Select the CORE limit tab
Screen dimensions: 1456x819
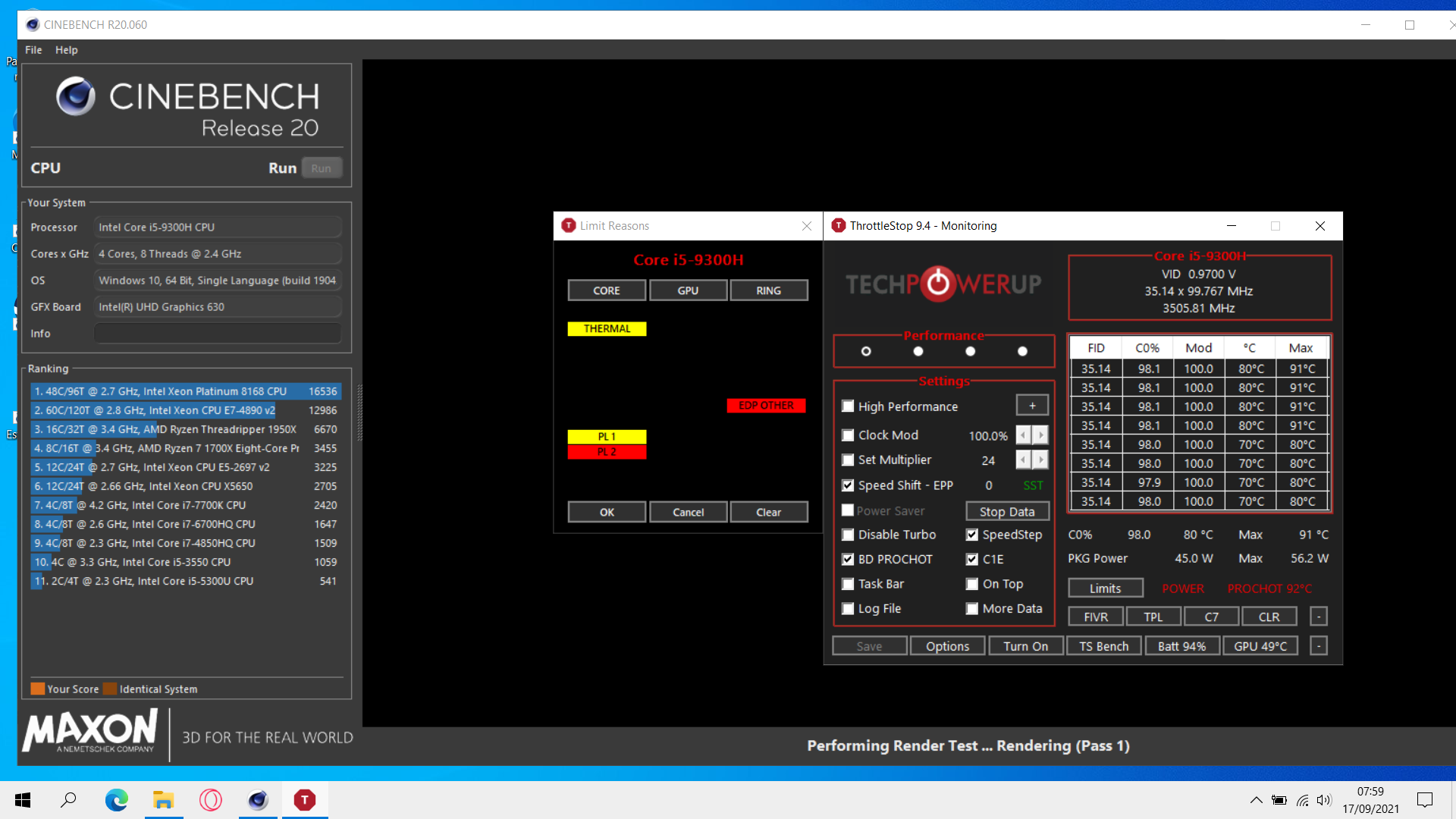pos(607,290)
